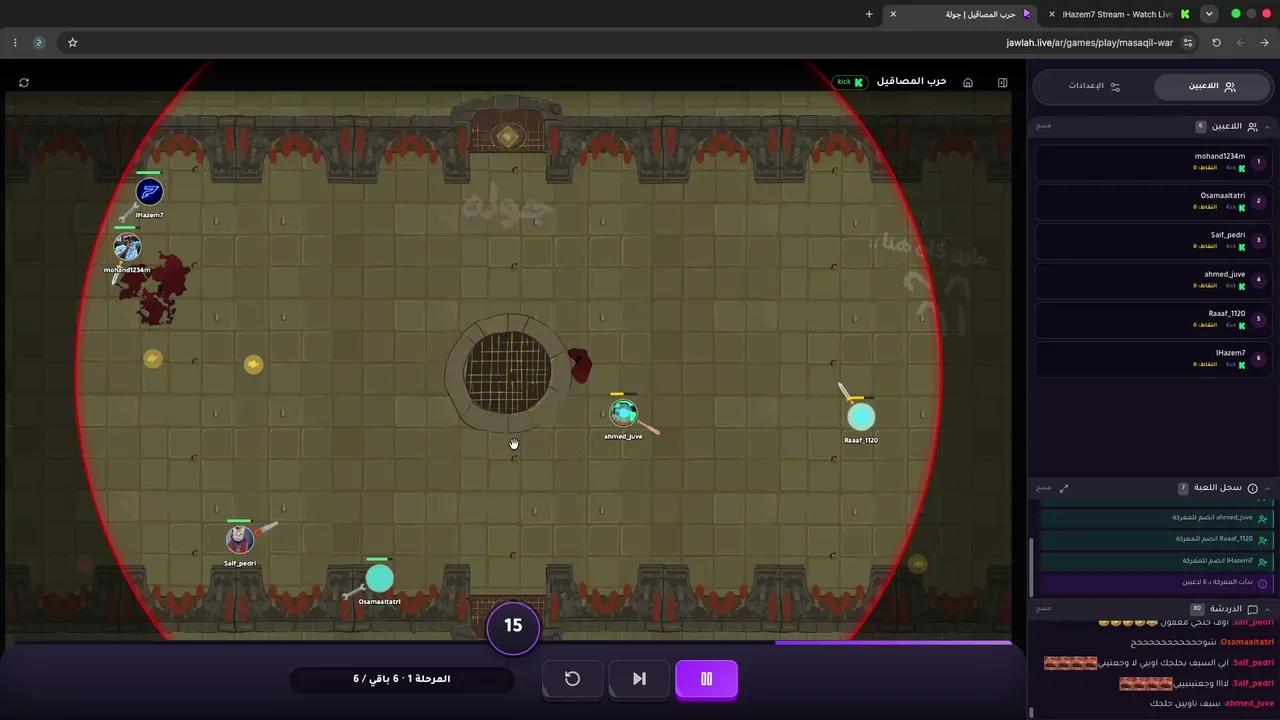1280x720 pixels.
Task: Click the Raaaf_1120 character in the arena
Action: click(861, 417)
